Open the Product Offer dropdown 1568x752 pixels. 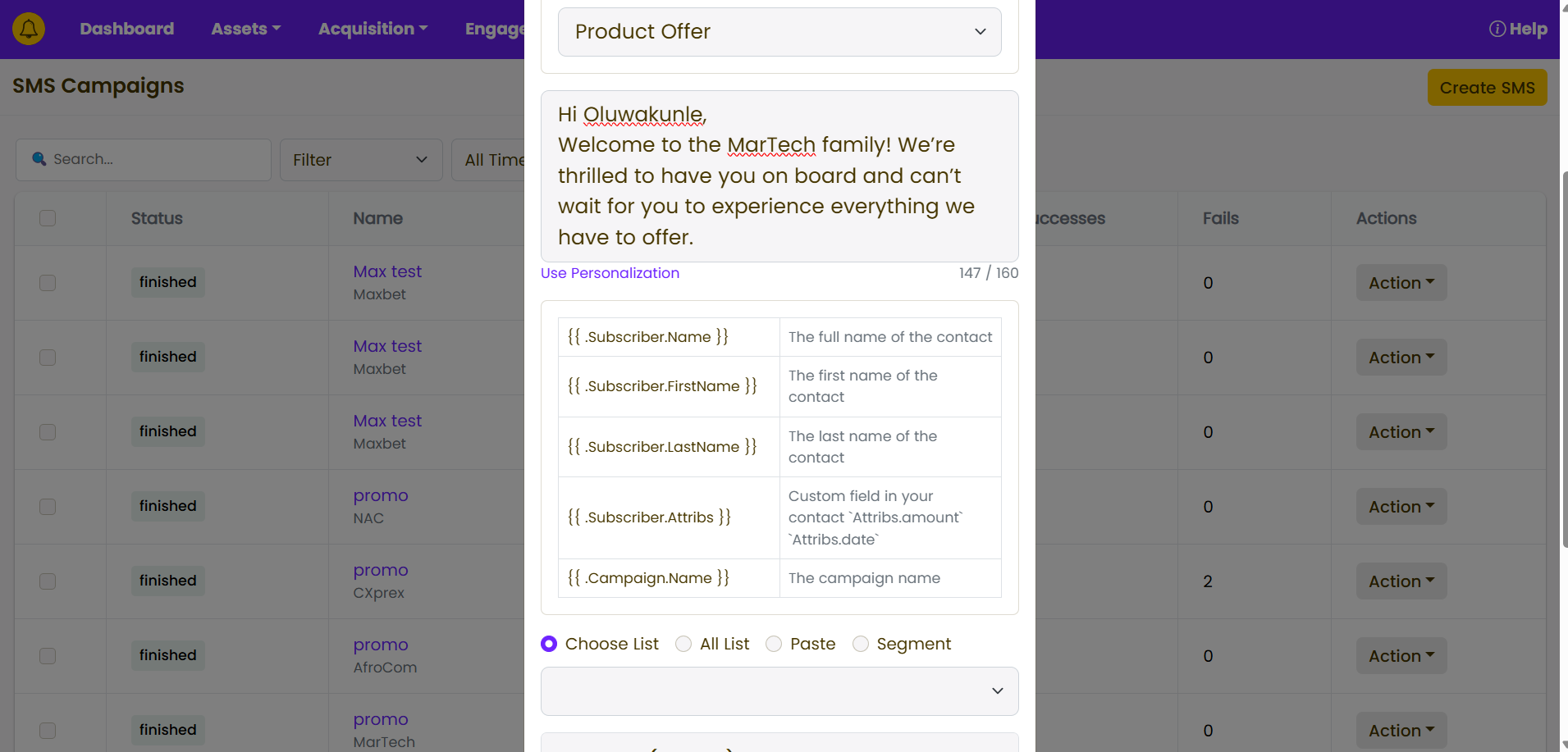click(779, 32)
